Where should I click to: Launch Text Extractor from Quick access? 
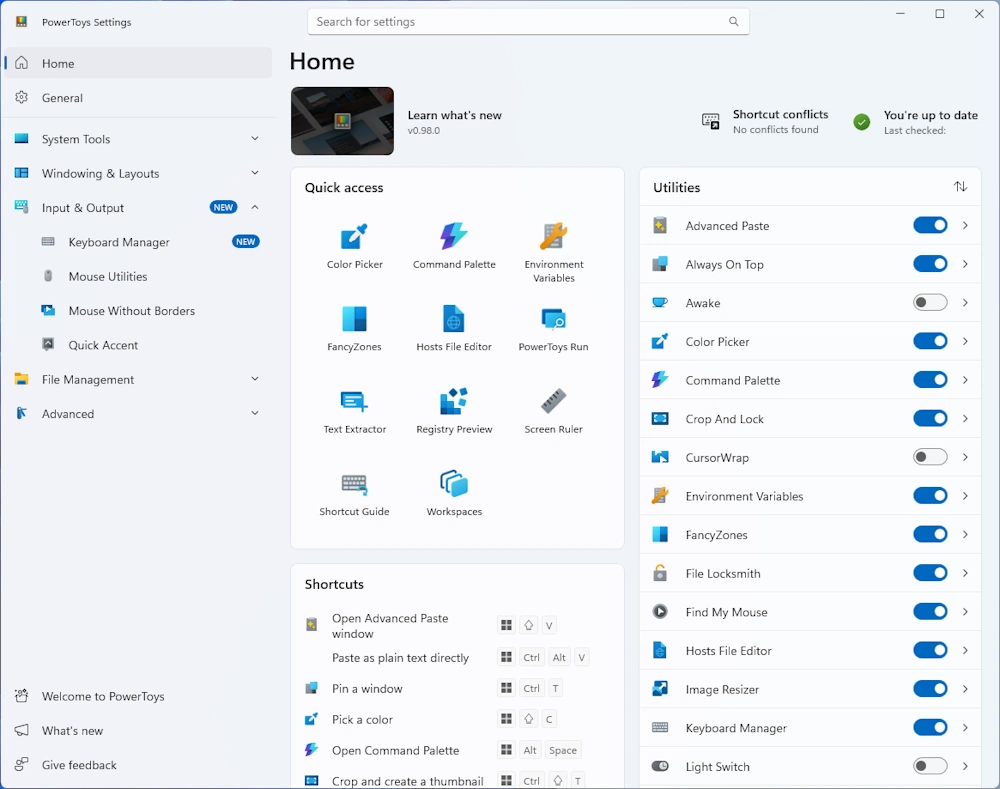pos(354,410)
